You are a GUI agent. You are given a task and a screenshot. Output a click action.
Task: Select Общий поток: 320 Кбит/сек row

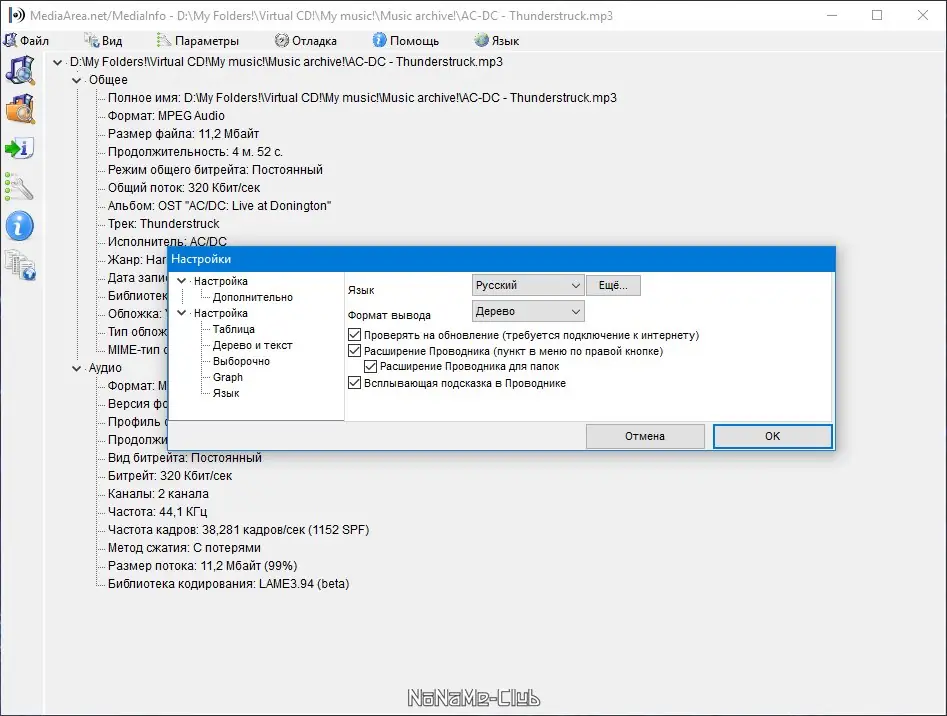pyautogui.click(x=184, y=188)
